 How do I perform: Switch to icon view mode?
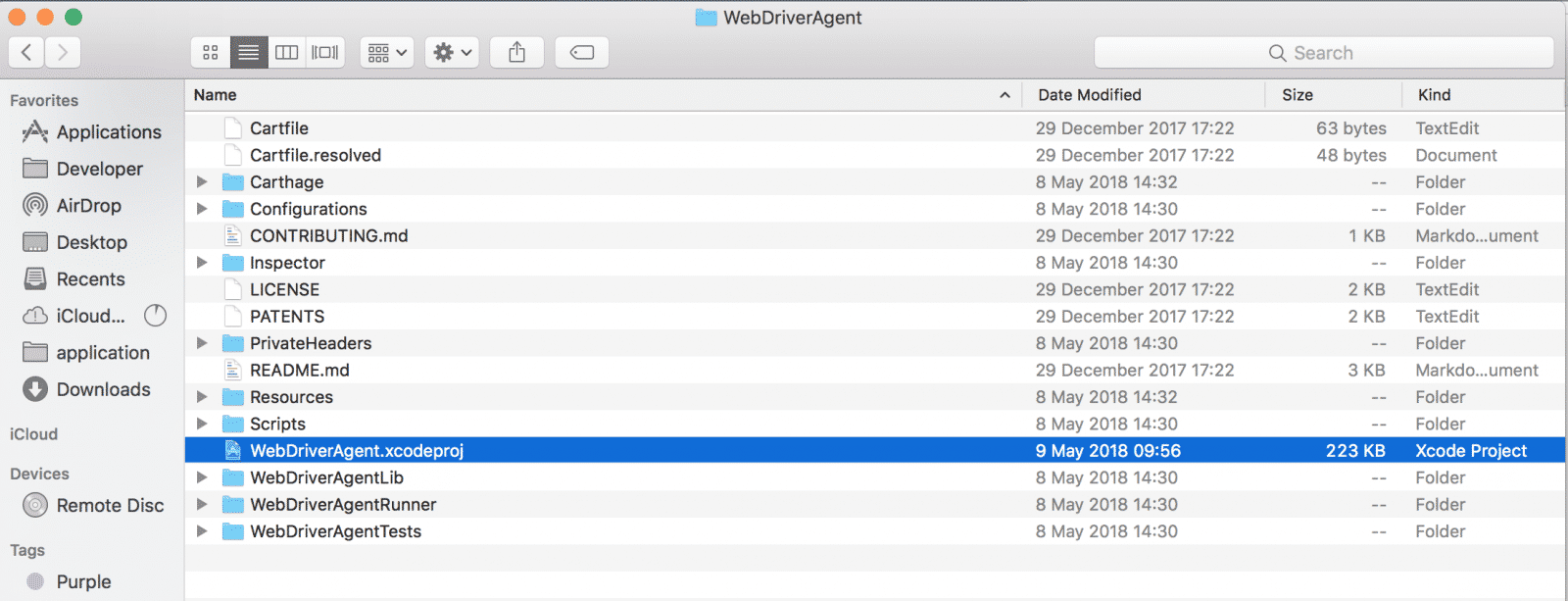(211, 53)
